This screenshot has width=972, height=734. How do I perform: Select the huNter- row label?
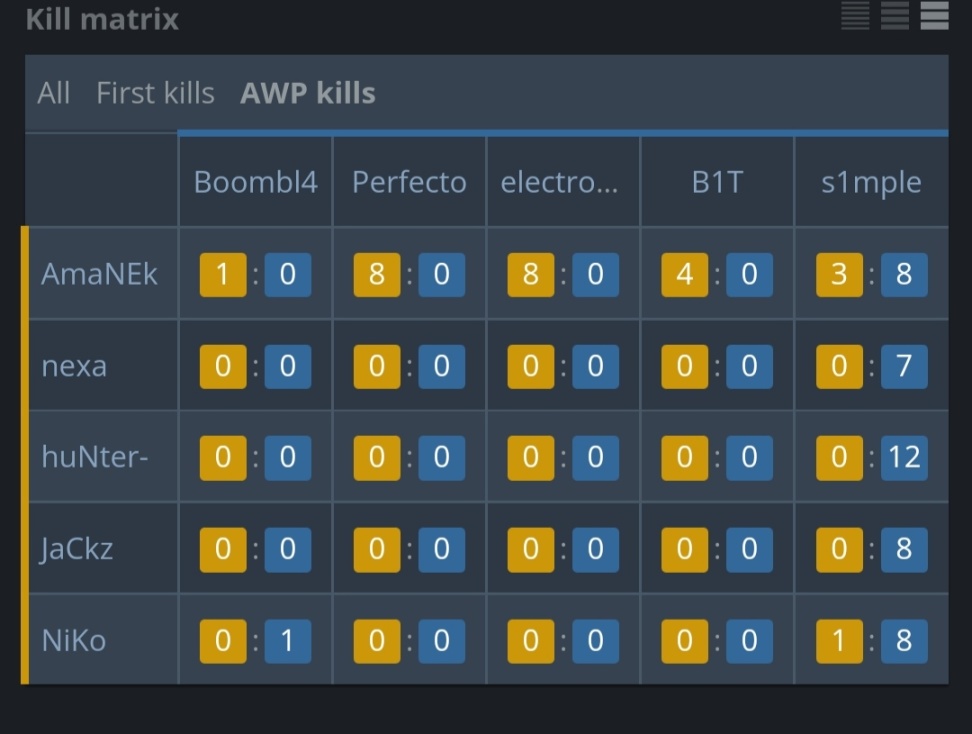(x=96, y=457)
